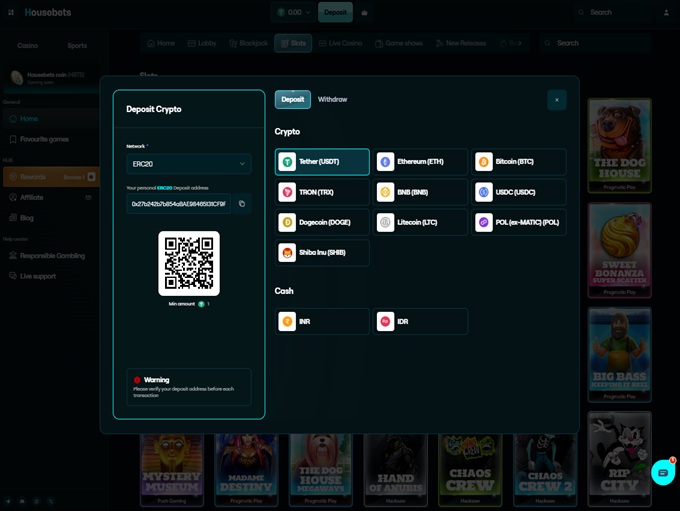Close the deposit dialog
680x511 pixels.
557,100
